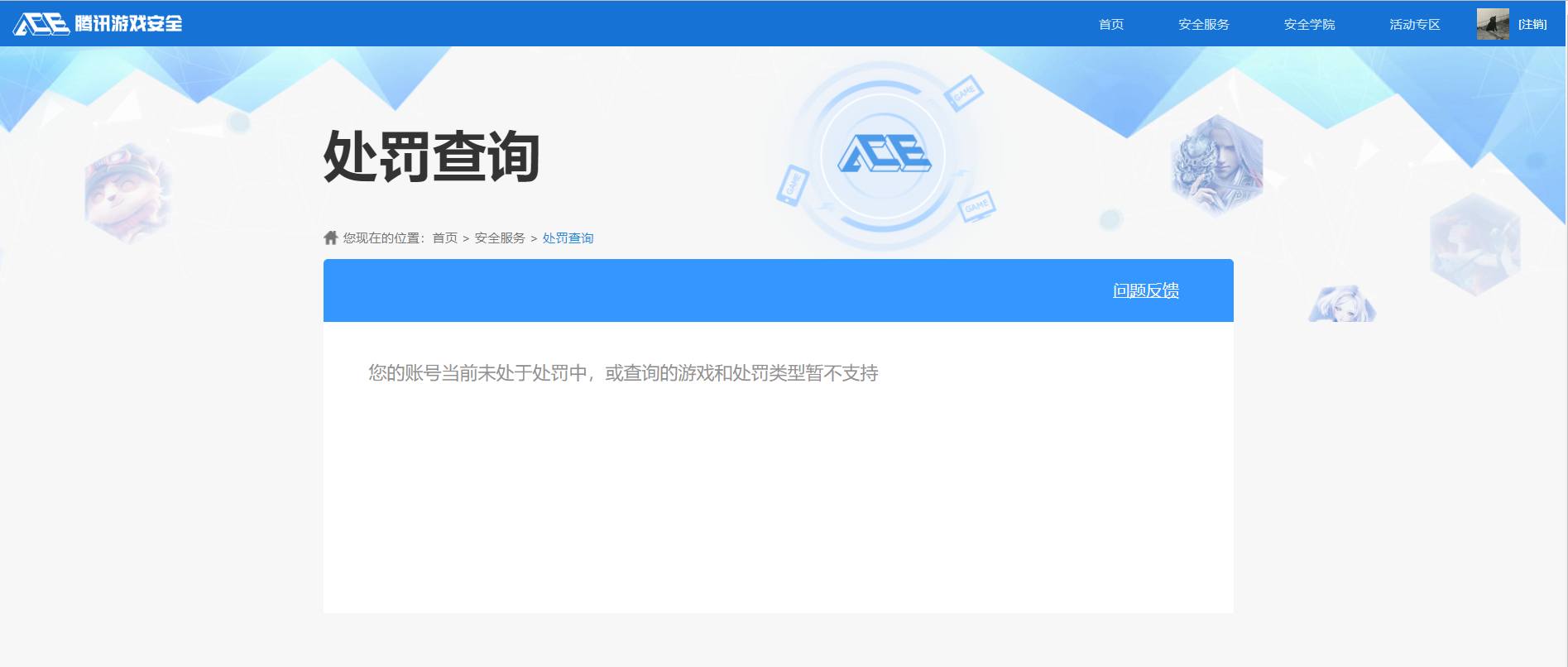This screenshot has height=667, width=1568.
Task: Click the ACE Tencent Game Security logo
Action: click(x=98, y=24)
